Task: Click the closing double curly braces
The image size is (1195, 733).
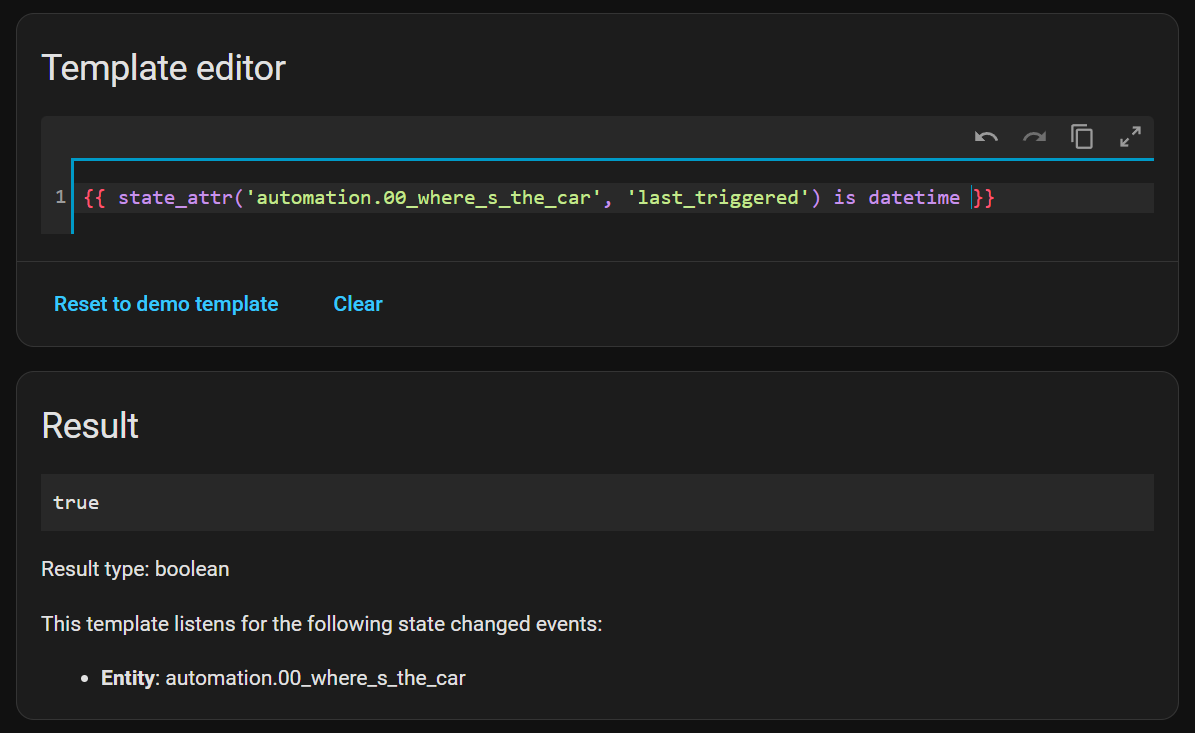Action: (984, 198)
